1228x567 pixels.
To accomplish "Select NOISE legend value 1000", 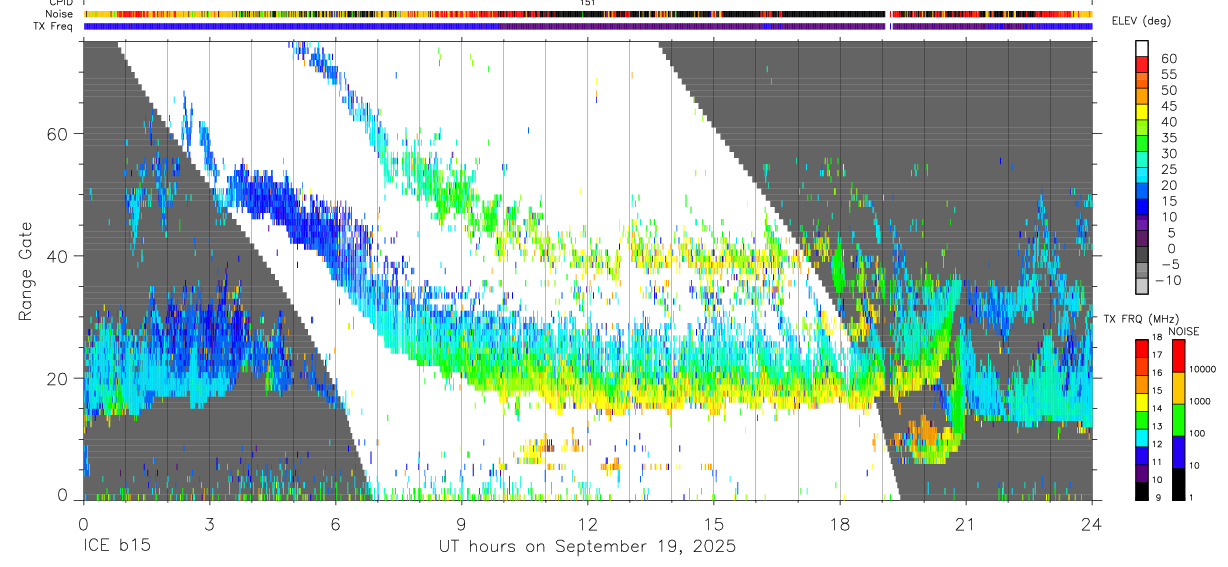I will click(1201, 402).
